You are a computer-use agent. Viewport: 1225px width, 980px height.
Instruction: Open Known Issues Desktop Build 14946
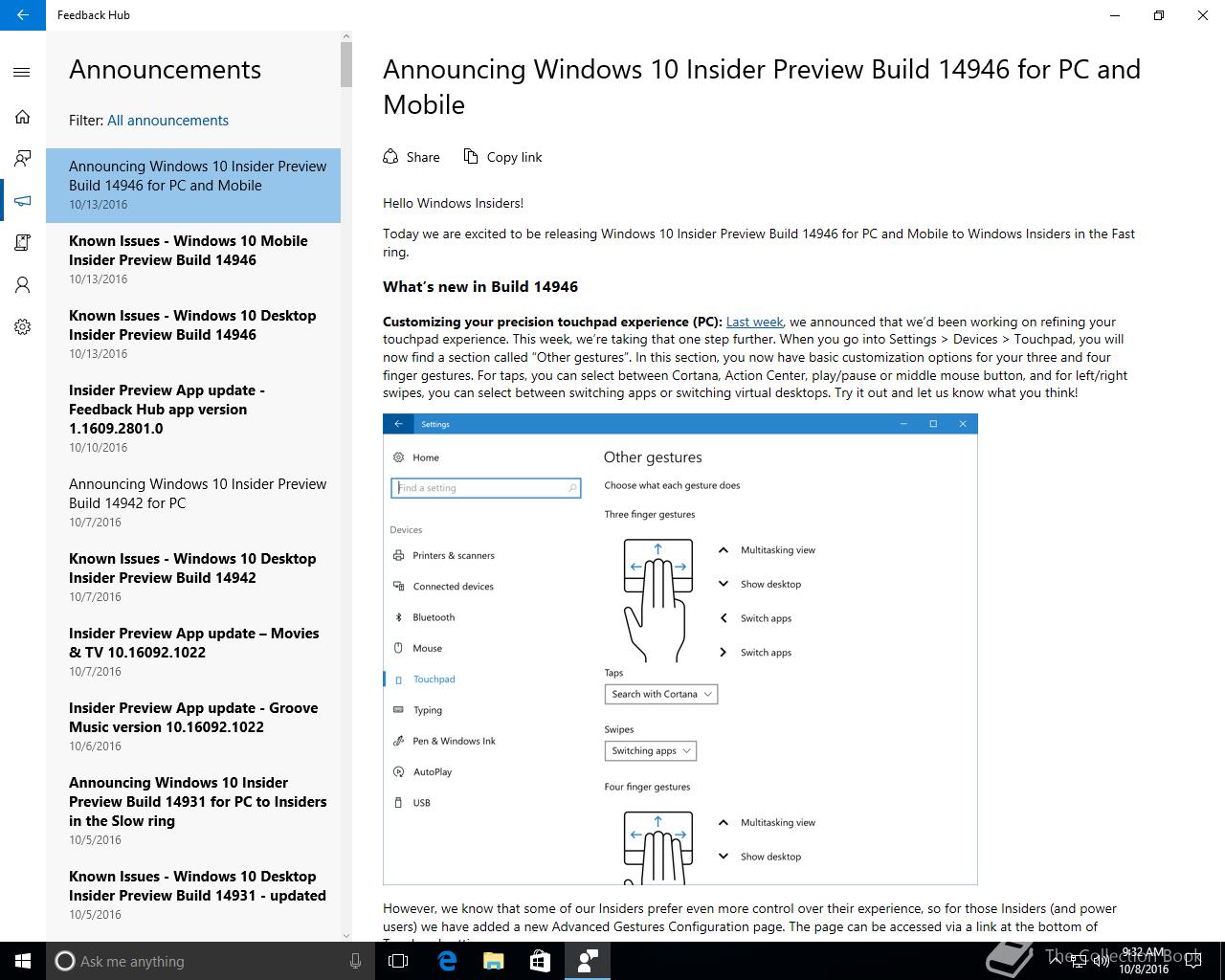tap(193, 334)
